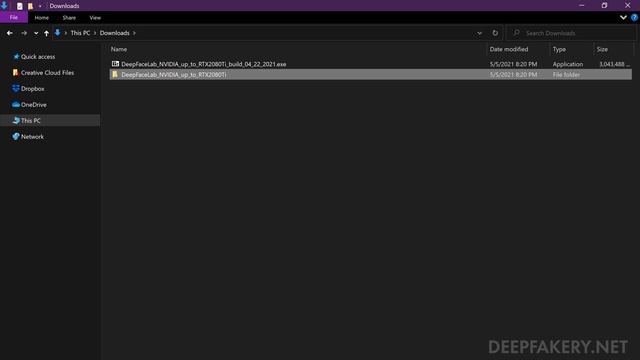Sort by the Name column header
The image size is (640, 360).
point(119,49)
